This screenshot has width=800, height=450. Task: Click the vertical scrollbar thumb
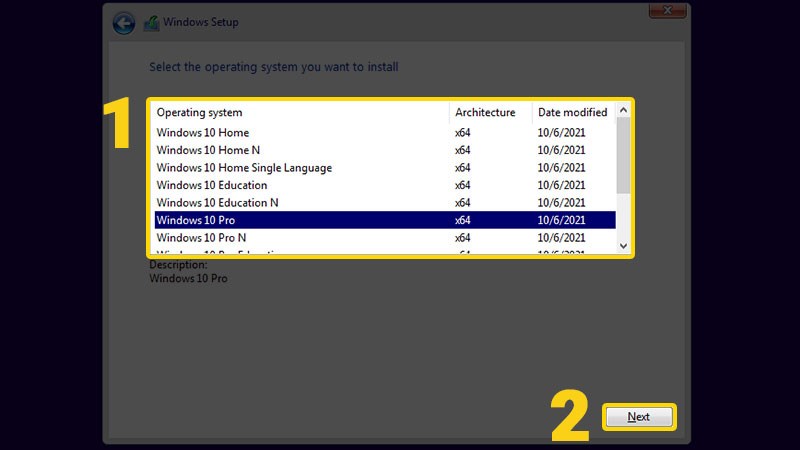tap(623, 156)
